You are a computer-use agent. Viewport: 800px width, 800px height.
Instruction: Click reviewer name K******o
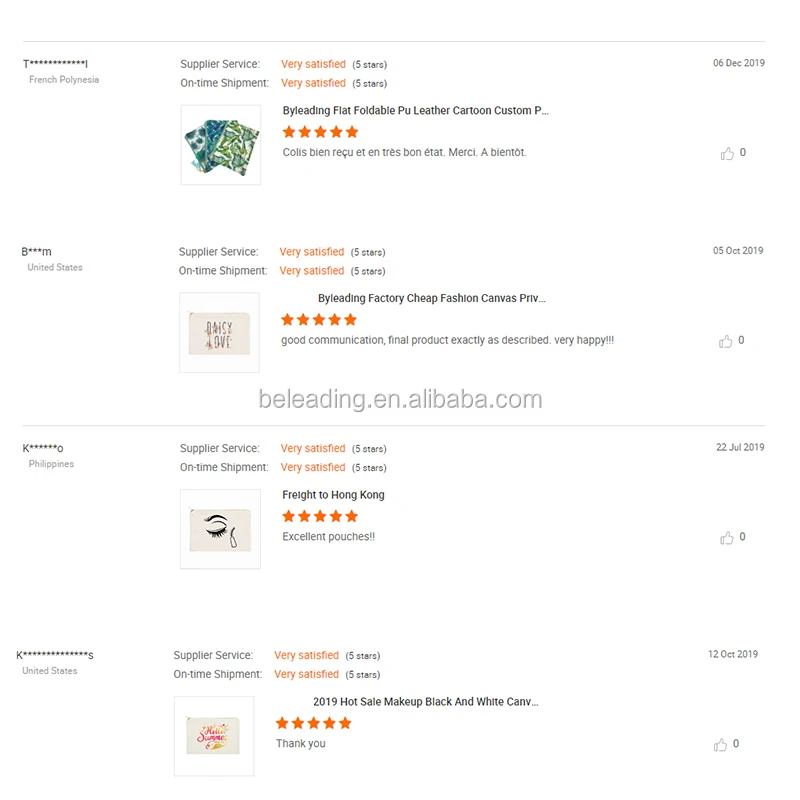[43, 448]
